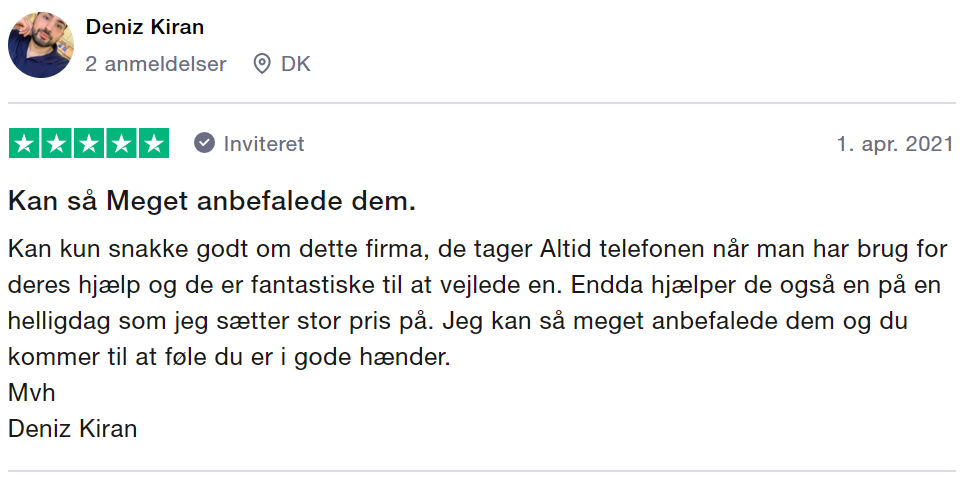Image resolution: width=963 pixels, height=481 pixels.
Task: Click the fifth green rating star
Action: point(154,144)
